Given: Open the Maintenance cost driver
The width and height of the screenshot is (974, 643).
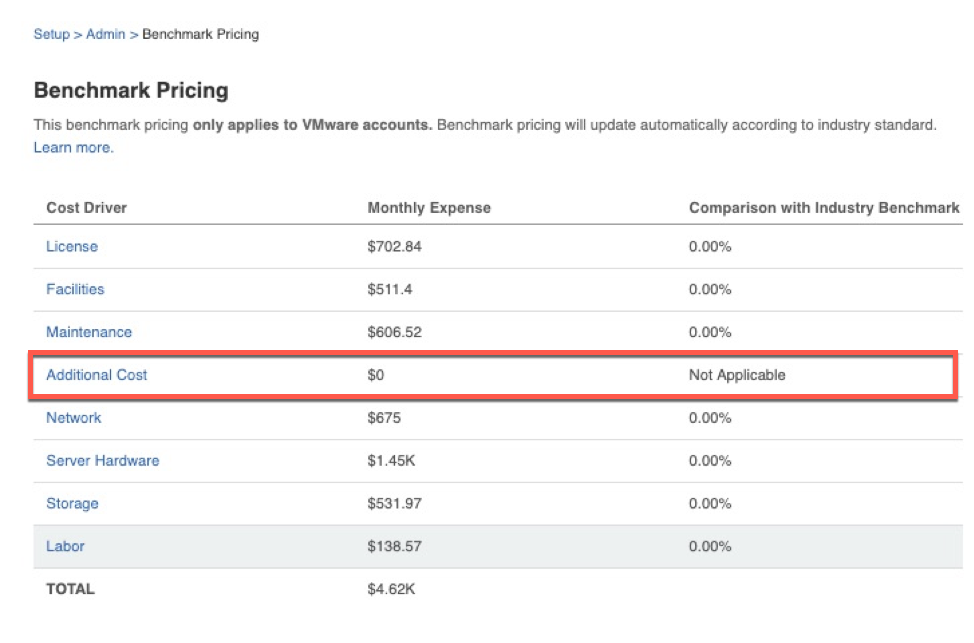Looking at the screenshot, I should (88, 332).
